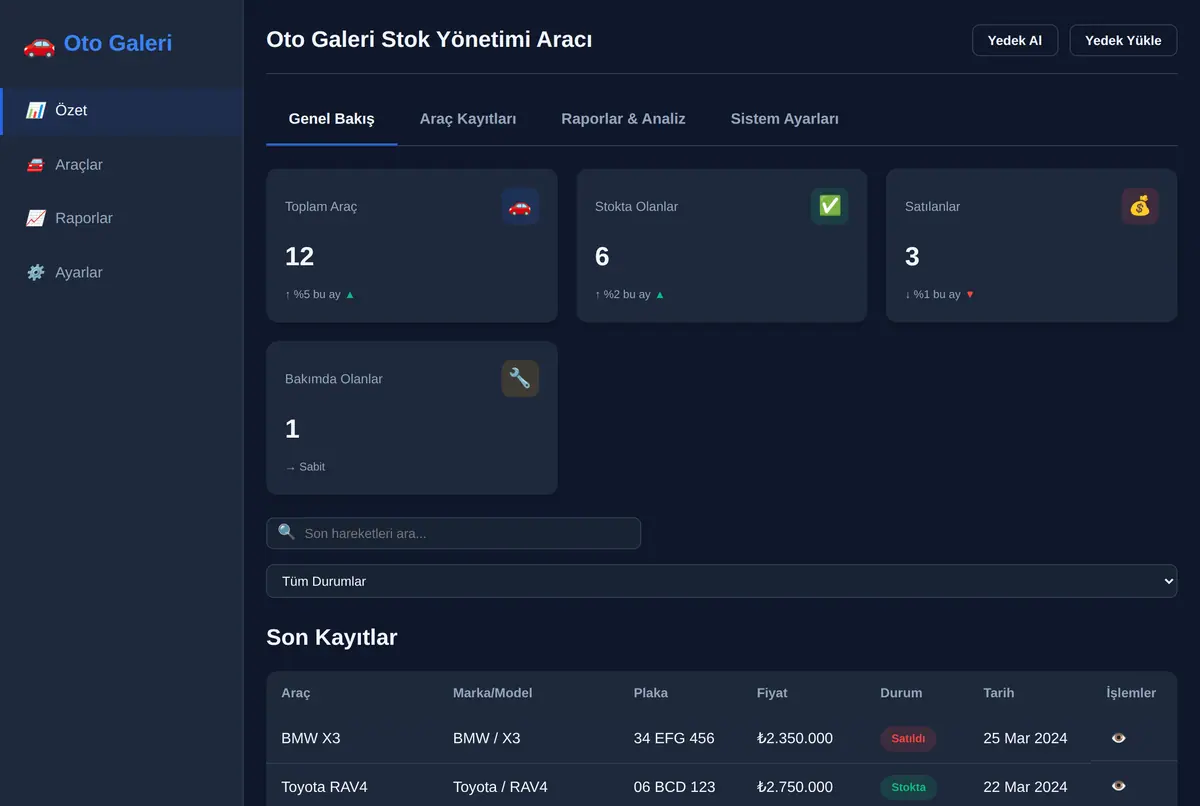Click the BMW X3 vehicle name cell
The image size is (1200, 806).
coord(311,738)
